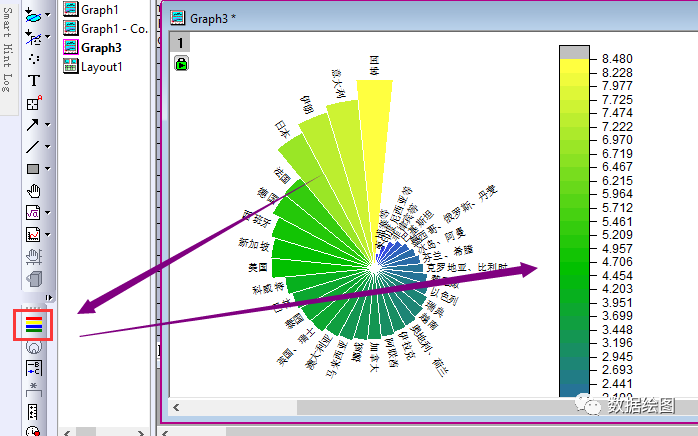
Task: Add color scale using striped icon
Action: pyautogui.click(x=34, y=325)
